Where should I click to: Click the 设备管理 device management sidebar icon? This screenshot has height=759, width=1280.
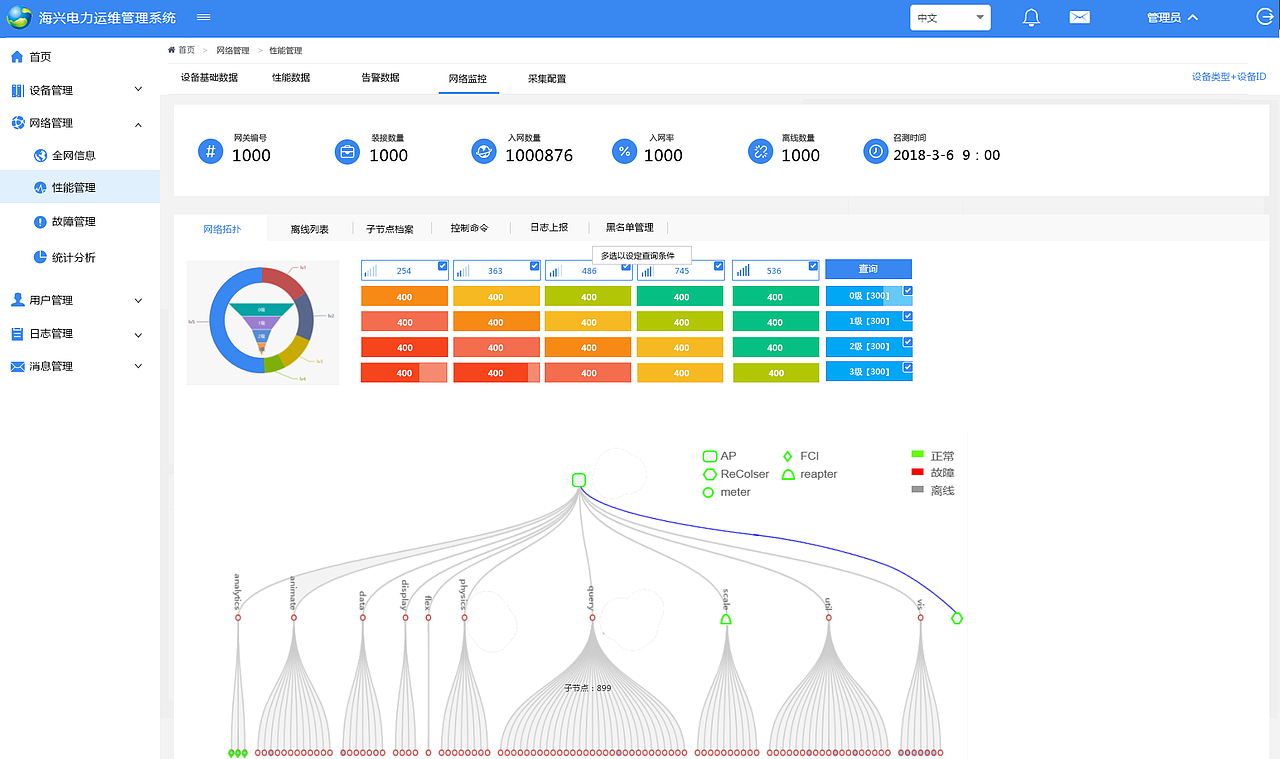click(x=17, y=90)
